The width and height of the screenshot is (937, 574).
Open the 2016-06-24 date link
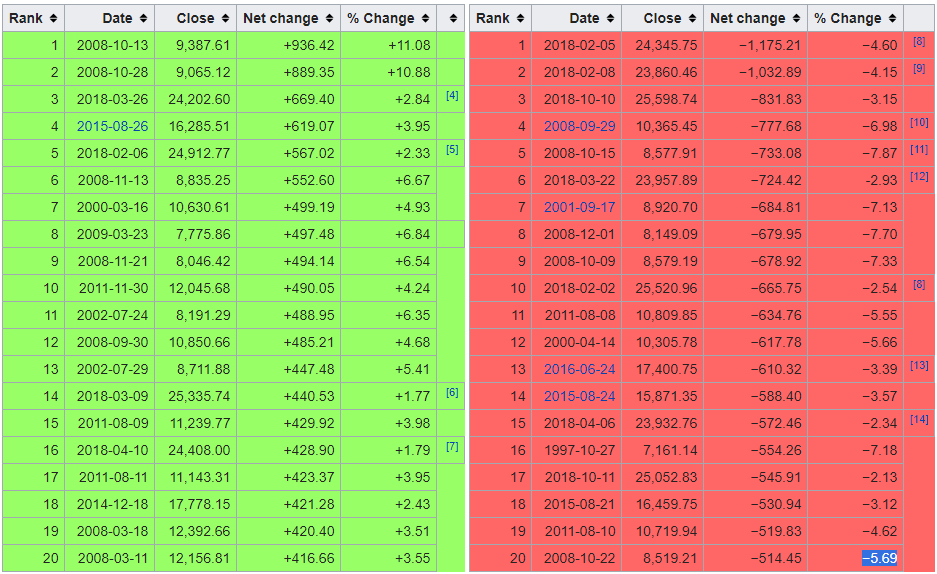click(580, 369)
